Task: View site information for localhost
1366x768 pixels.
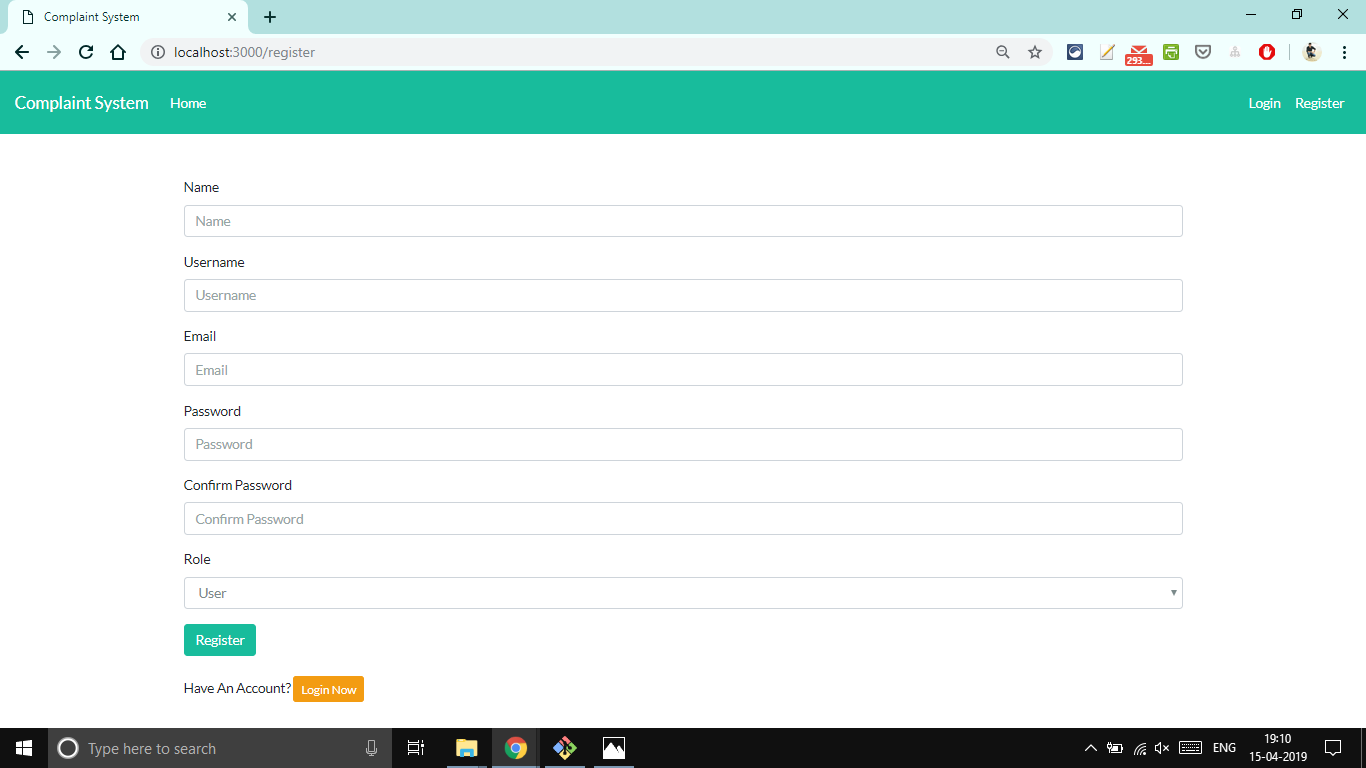Action: (x=158, y=52)
